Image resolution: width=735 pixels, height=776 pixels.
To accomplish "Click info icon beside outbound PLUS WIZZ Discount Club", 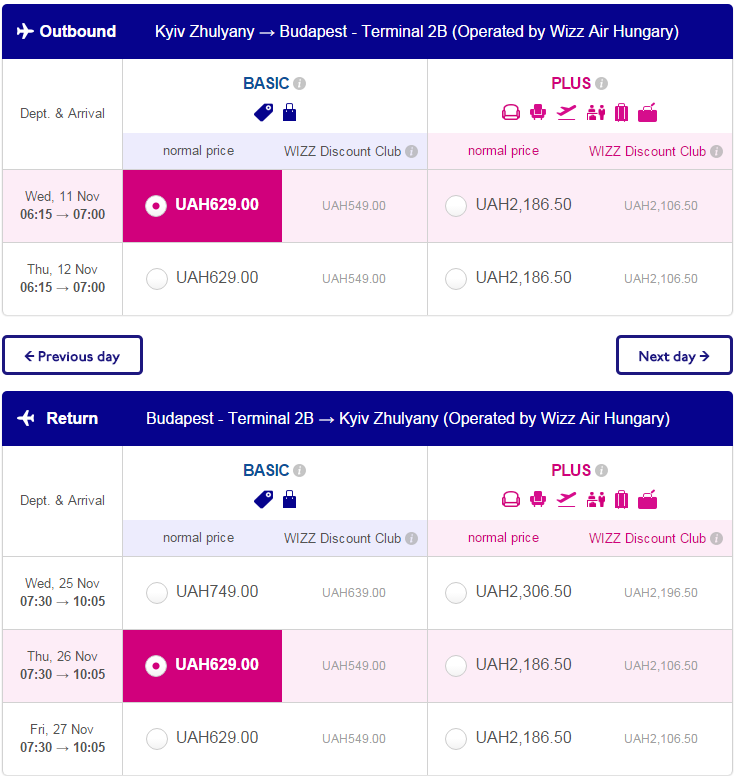I will coord(717,151).
